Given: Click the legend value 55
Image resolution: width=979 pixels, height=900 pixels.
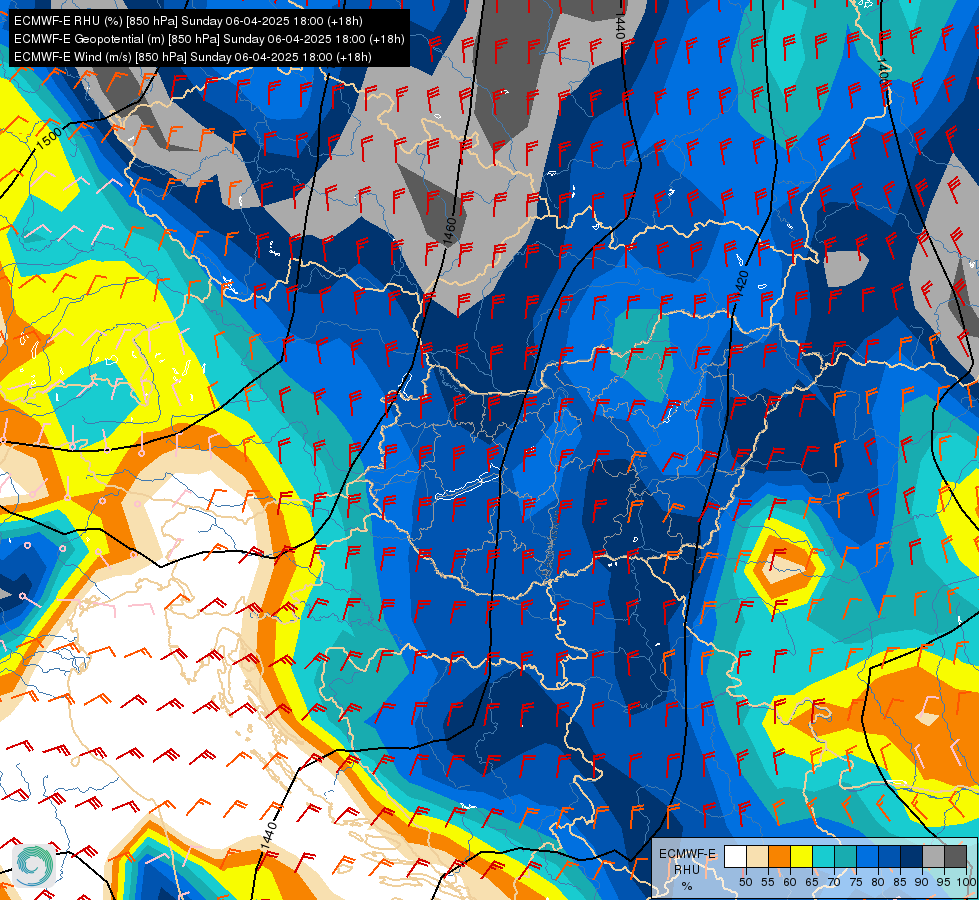Looking at the screenshot, I should 768,882.
